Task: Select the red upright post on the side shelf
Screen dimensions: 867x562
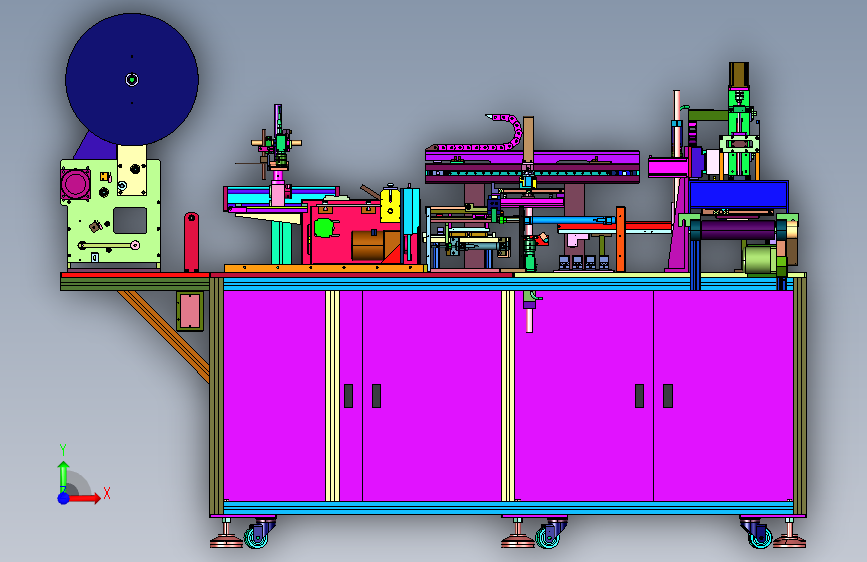Action: pos(191,242)
